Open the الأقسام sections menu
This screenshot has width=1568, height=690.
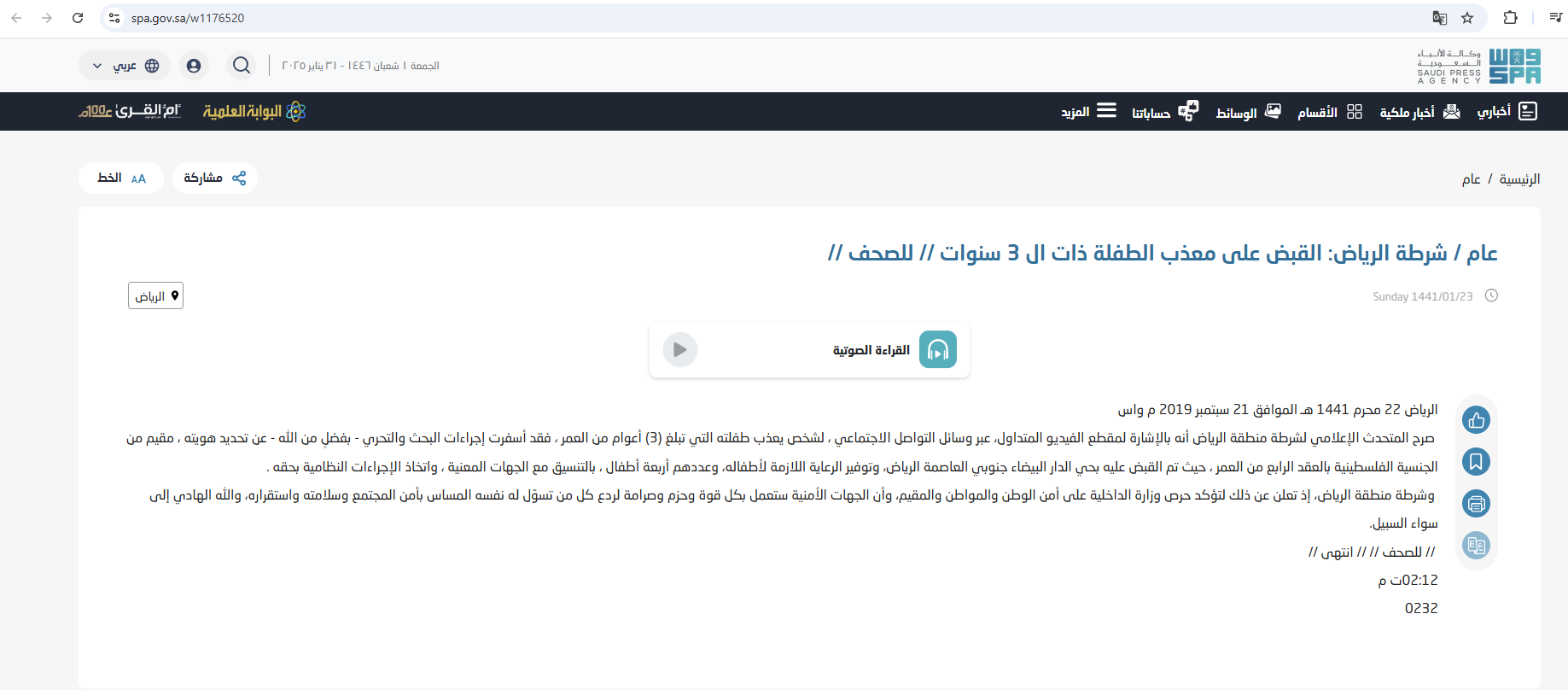[x=1329, y=112]
